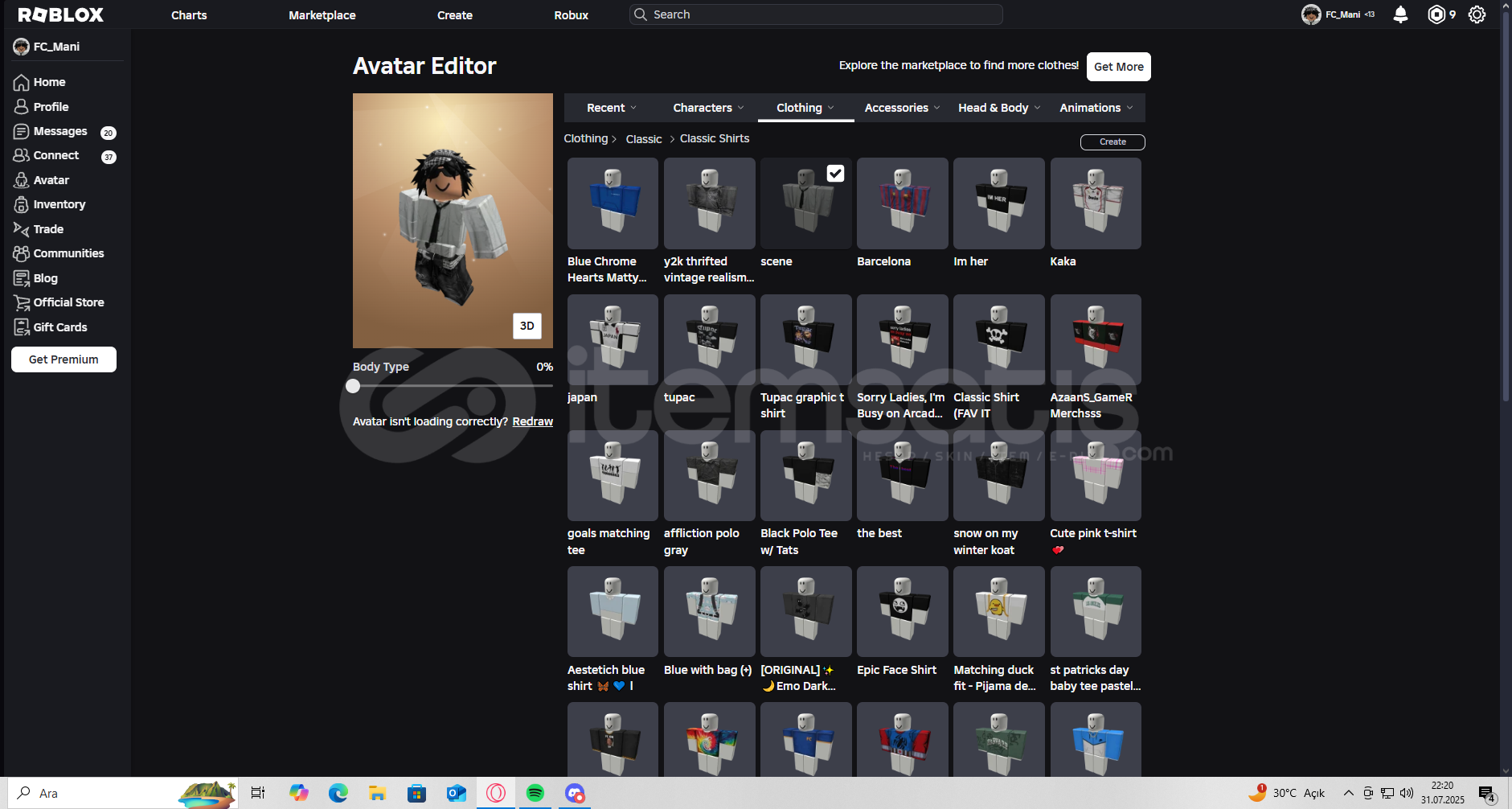
Task: Uncheck the equipped scene shirt checkbox
Action: 836,173
